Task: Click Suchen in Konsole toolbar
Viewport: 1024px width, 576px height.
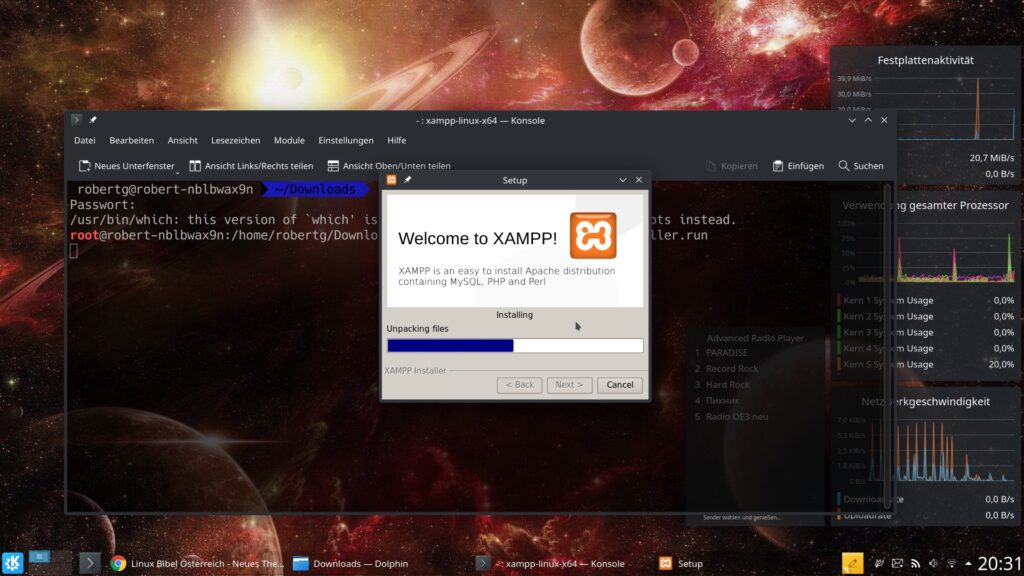Action: pos(861,166)
